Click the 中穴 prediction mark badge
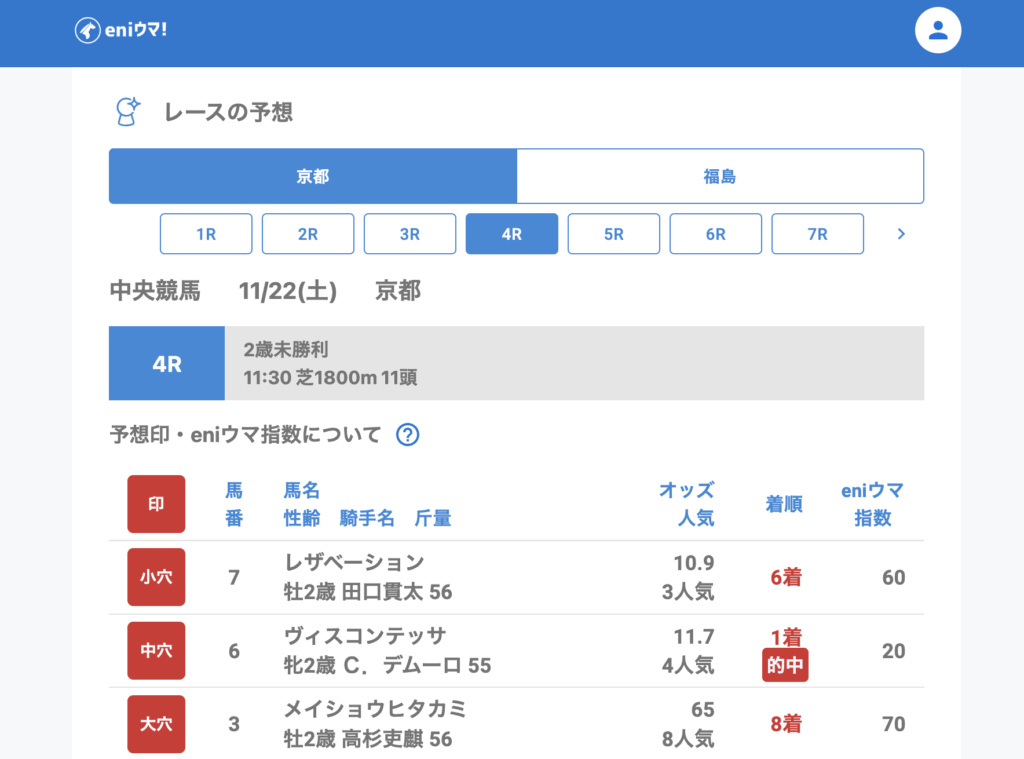Image resolution: width=1024 pixels, height=759 pixels. [x=156, y=651]
